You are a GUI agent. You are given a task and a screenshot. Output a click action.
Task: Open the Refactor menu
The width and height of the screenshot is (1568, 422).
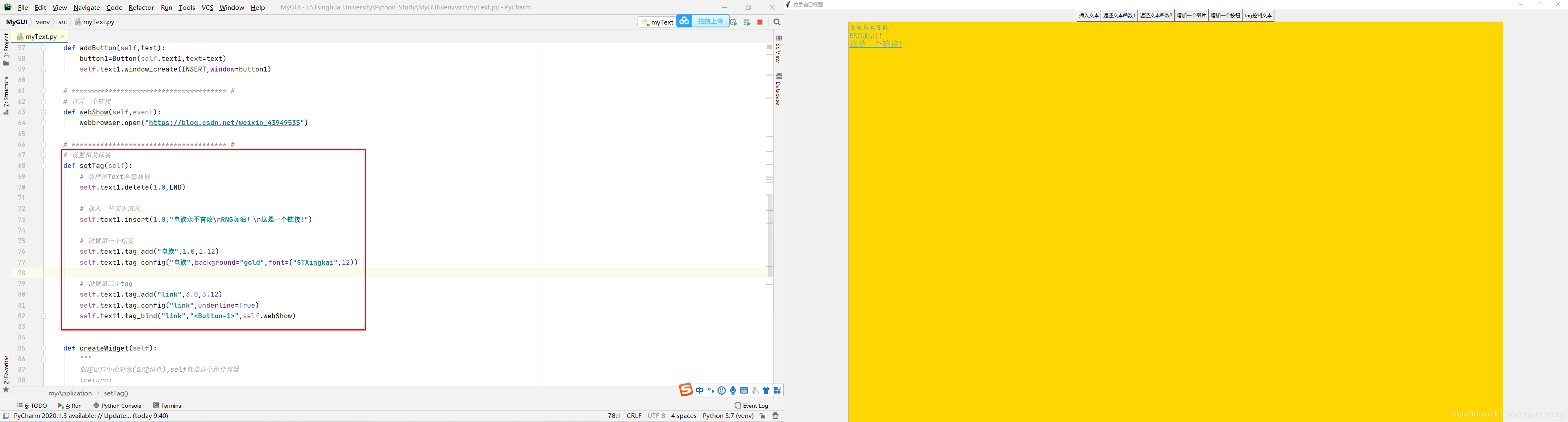pyautogui.click(x=140, y=7)
